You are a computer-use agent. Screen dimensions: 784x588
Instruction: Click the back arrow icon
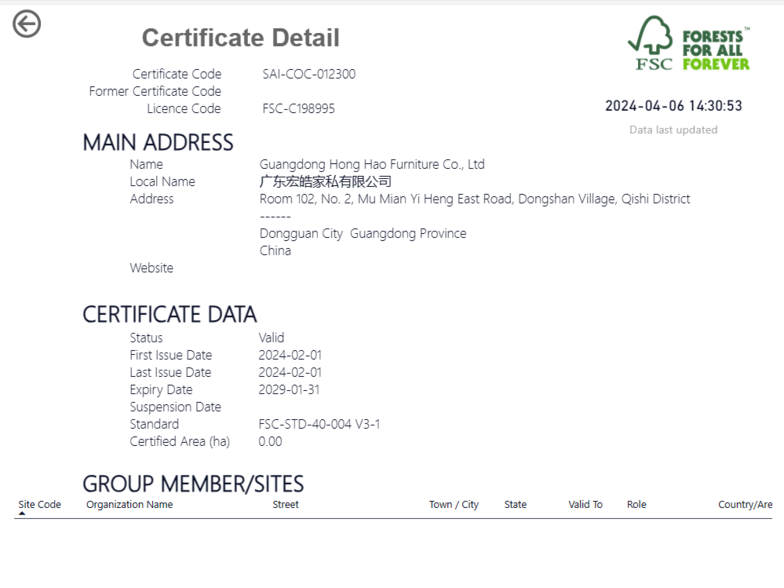point(27,24)
